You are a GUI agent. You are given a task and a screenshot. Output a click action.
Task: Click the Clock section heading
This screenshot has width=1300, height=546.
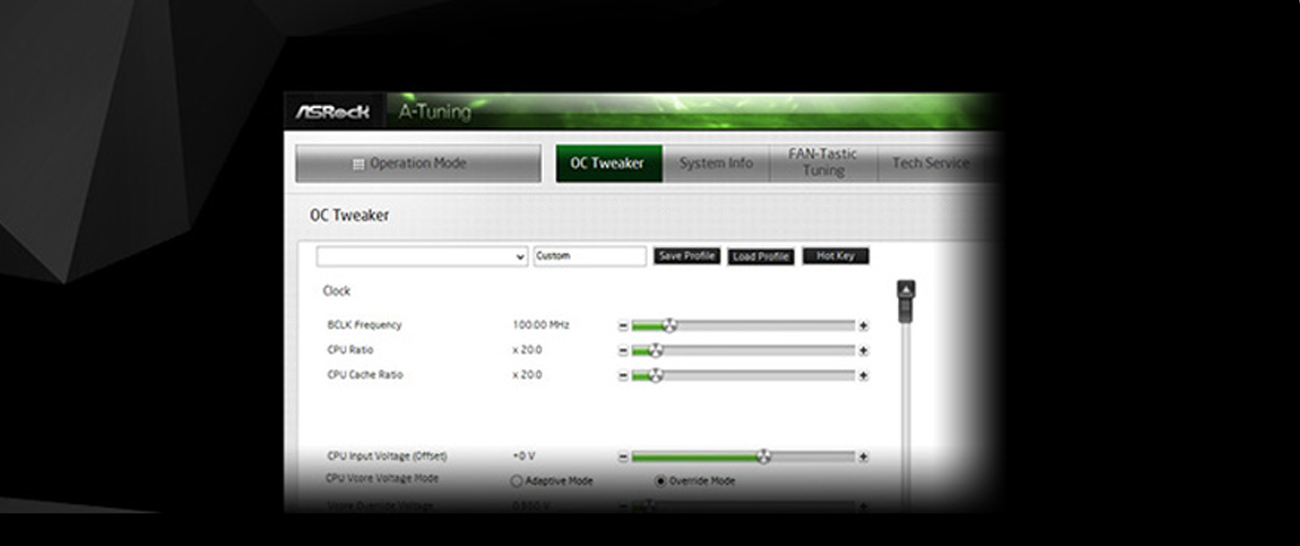click(337, 291)
